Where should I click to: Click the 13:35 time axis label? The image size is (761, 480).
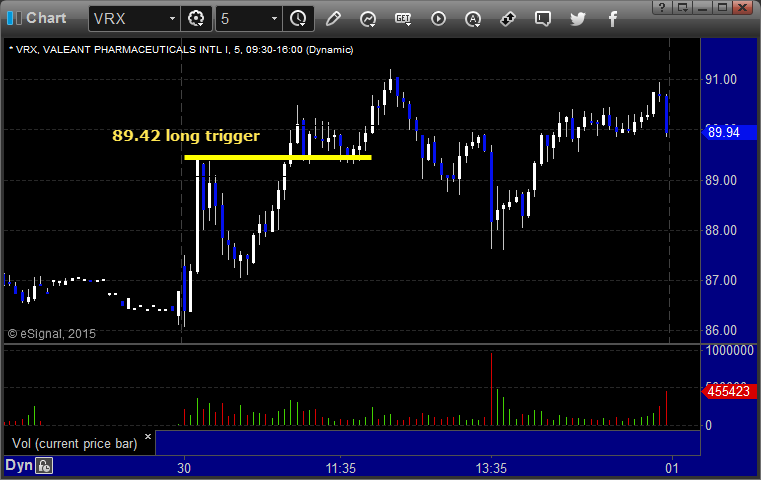point(491,468)
